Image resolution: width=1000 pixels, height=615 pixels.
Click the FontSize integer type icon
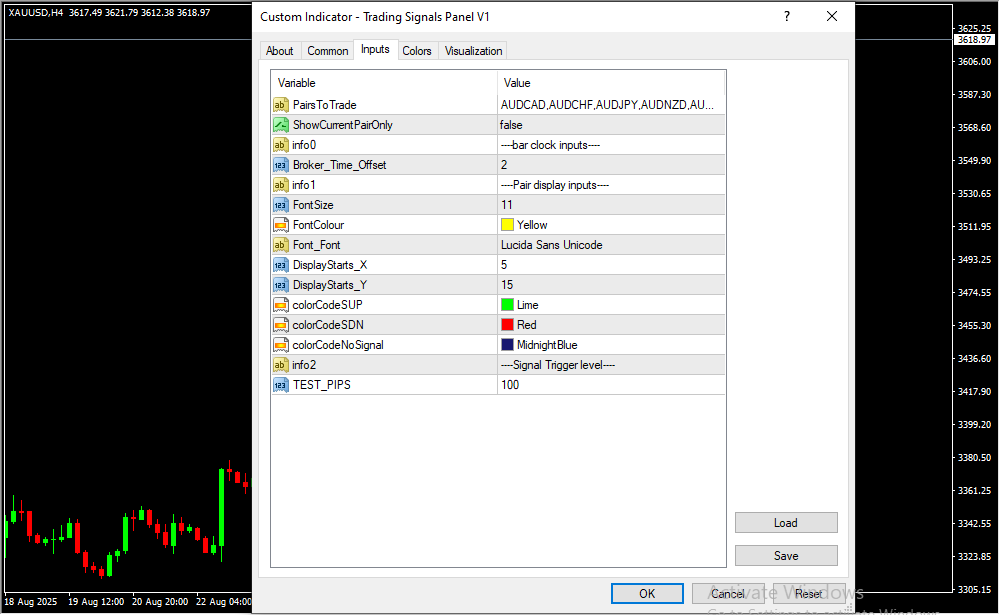(x=281, y=205)
